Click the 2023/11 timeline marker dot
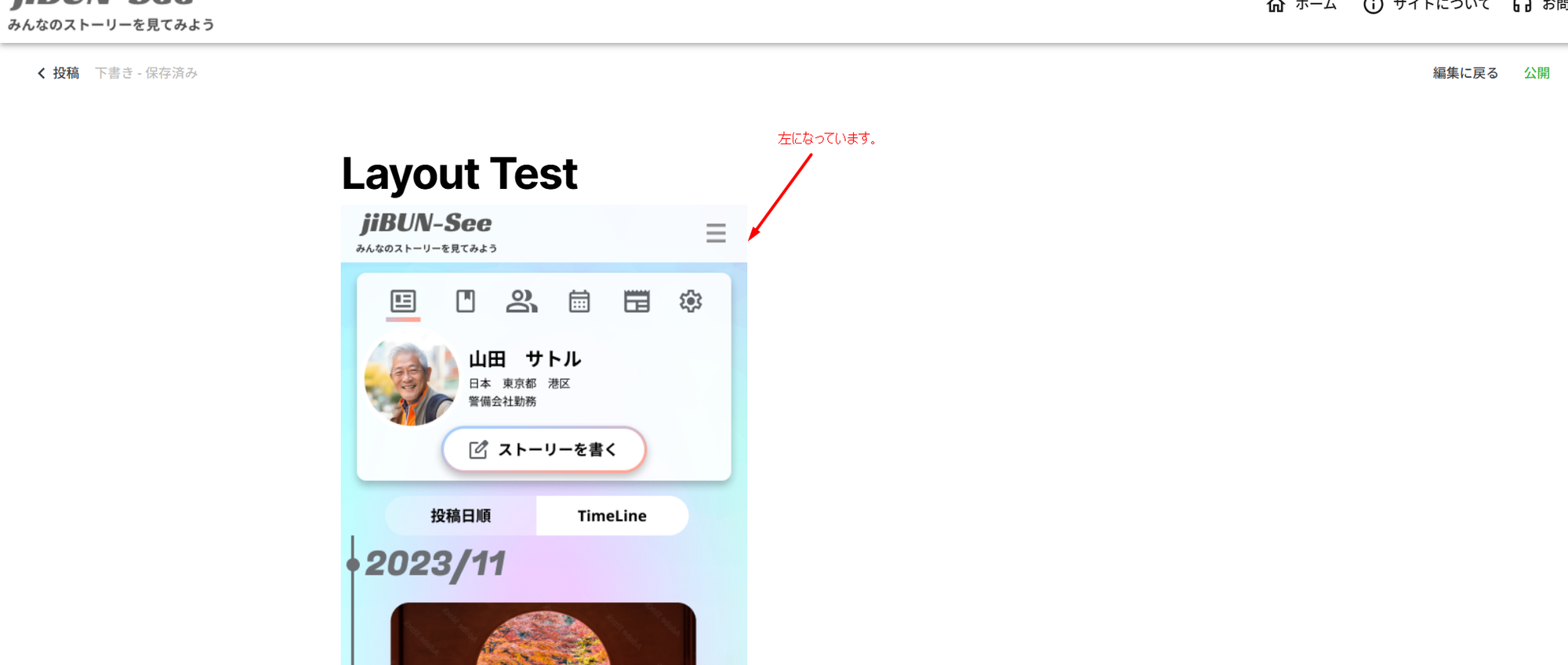Viewport: 1568px width, 665px height. [353, 565]
